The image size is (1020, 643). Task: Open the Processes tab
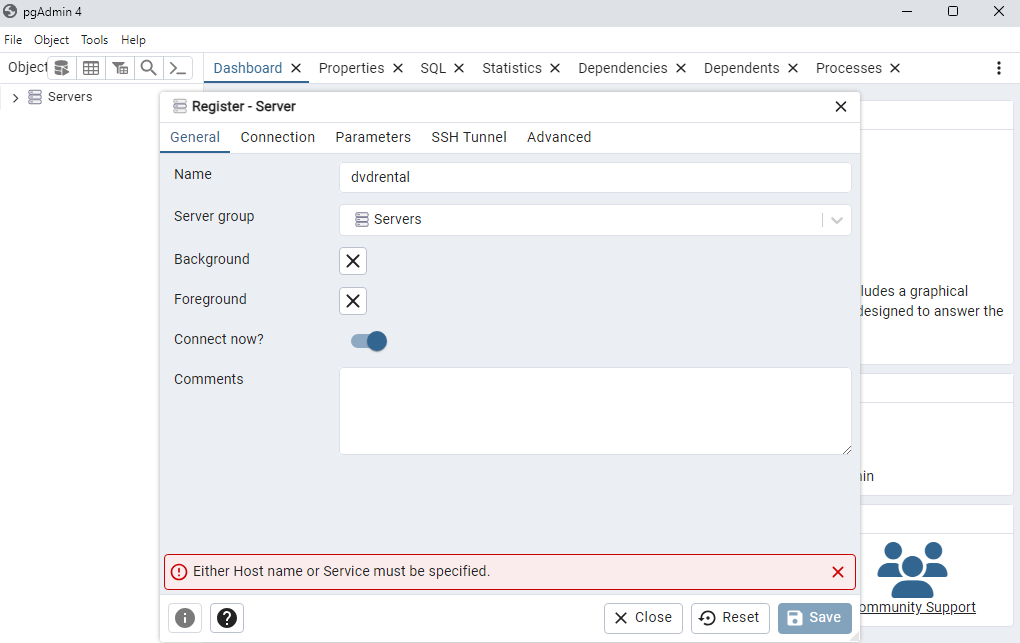click(849, 68)
